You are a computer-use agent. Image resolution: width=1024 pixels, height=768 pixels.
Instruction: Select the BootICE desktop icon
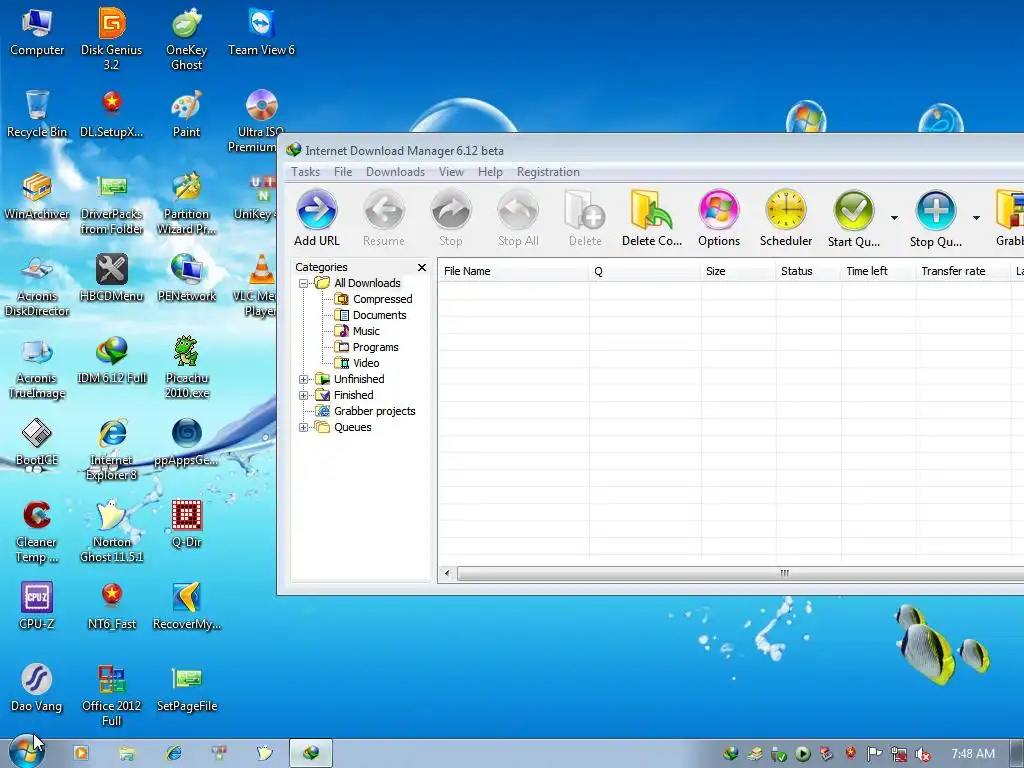pos(37,442)
